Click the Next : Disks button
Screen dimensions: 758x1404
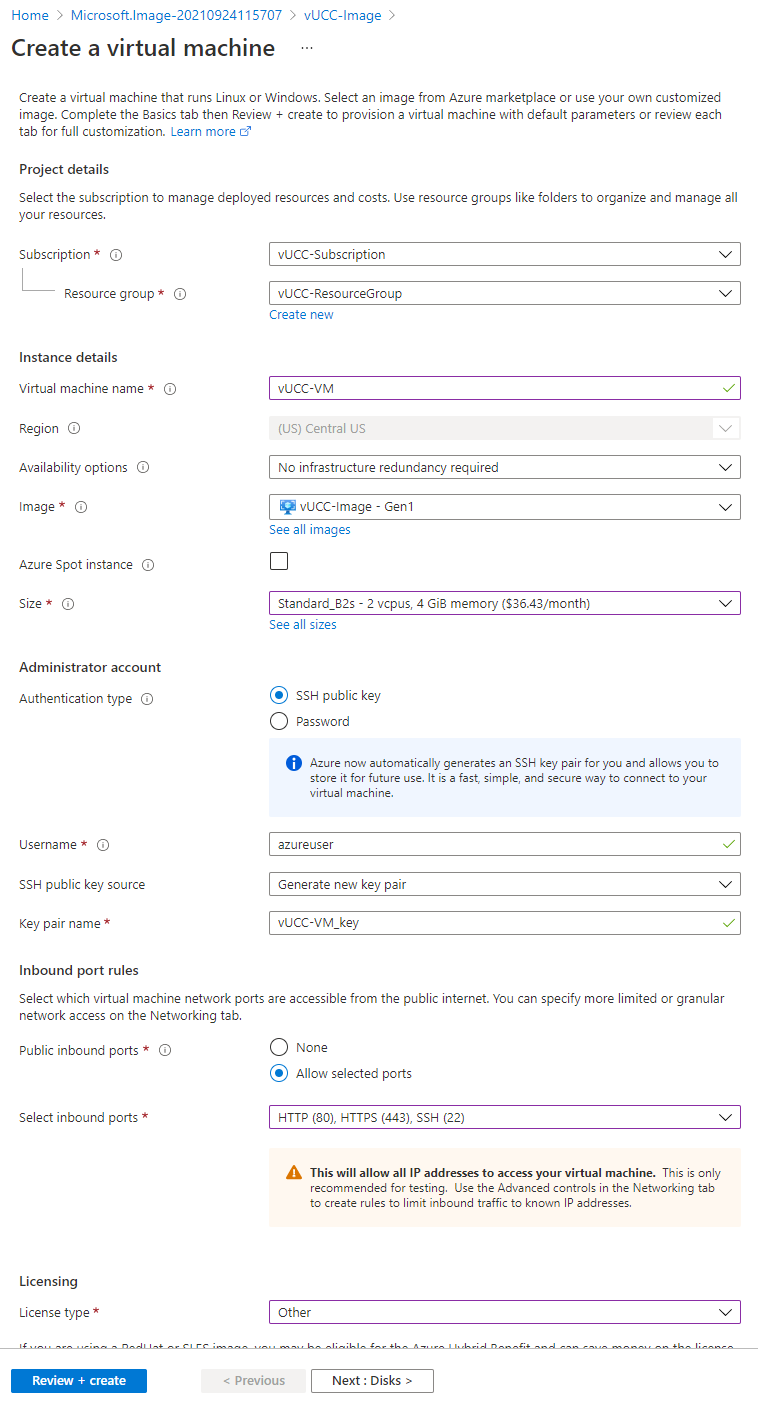372,1381
